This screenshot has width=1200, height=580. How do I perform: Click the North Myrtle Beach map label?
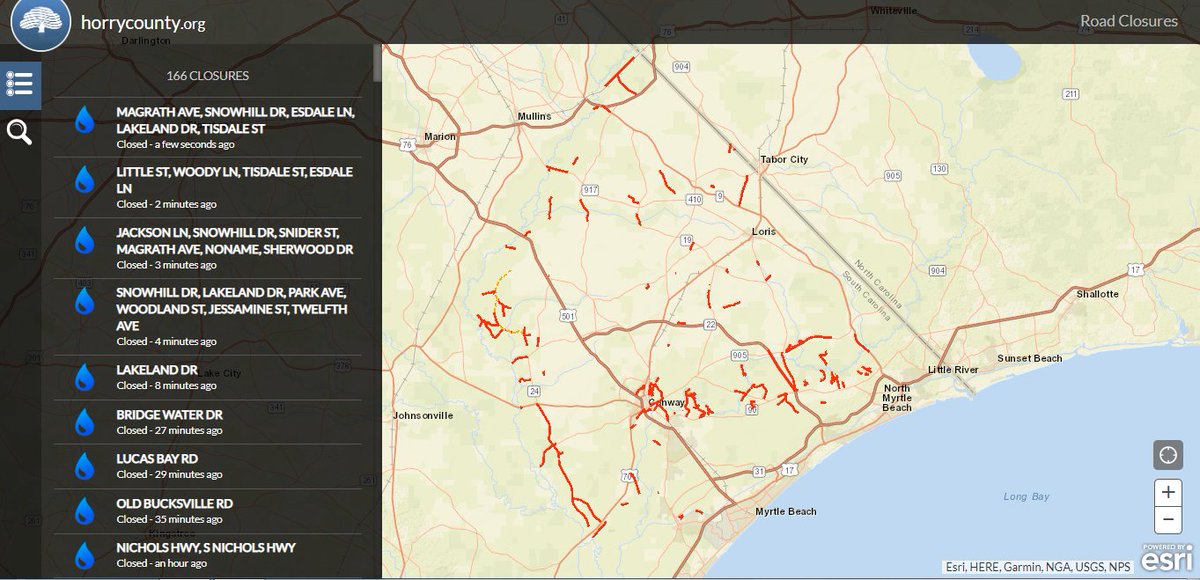click(897, 397)
